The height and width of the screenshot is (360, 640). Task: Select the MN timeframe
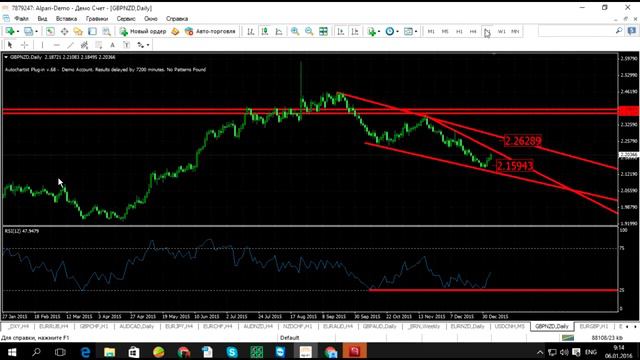coord(515,31)
